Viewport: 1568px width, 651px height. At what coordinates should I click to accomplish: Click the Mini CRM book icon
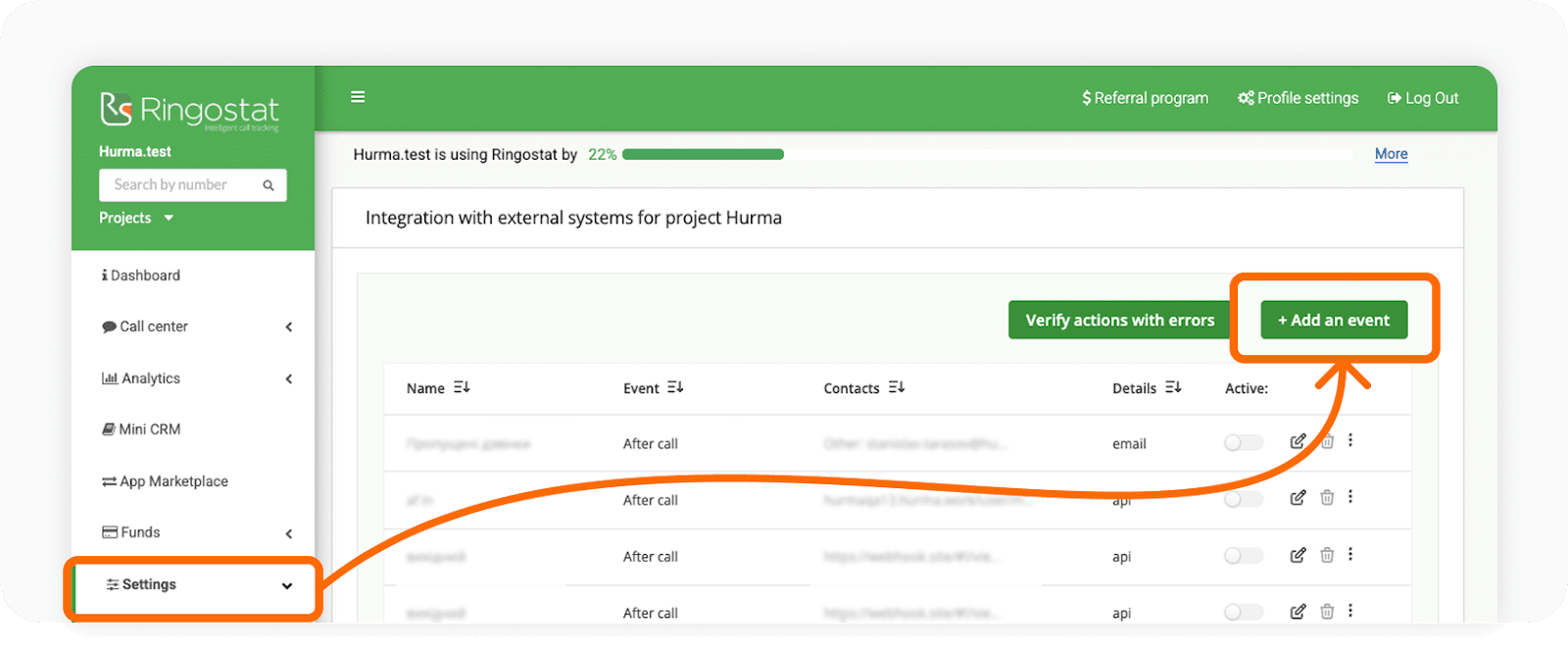click(109, 429)
